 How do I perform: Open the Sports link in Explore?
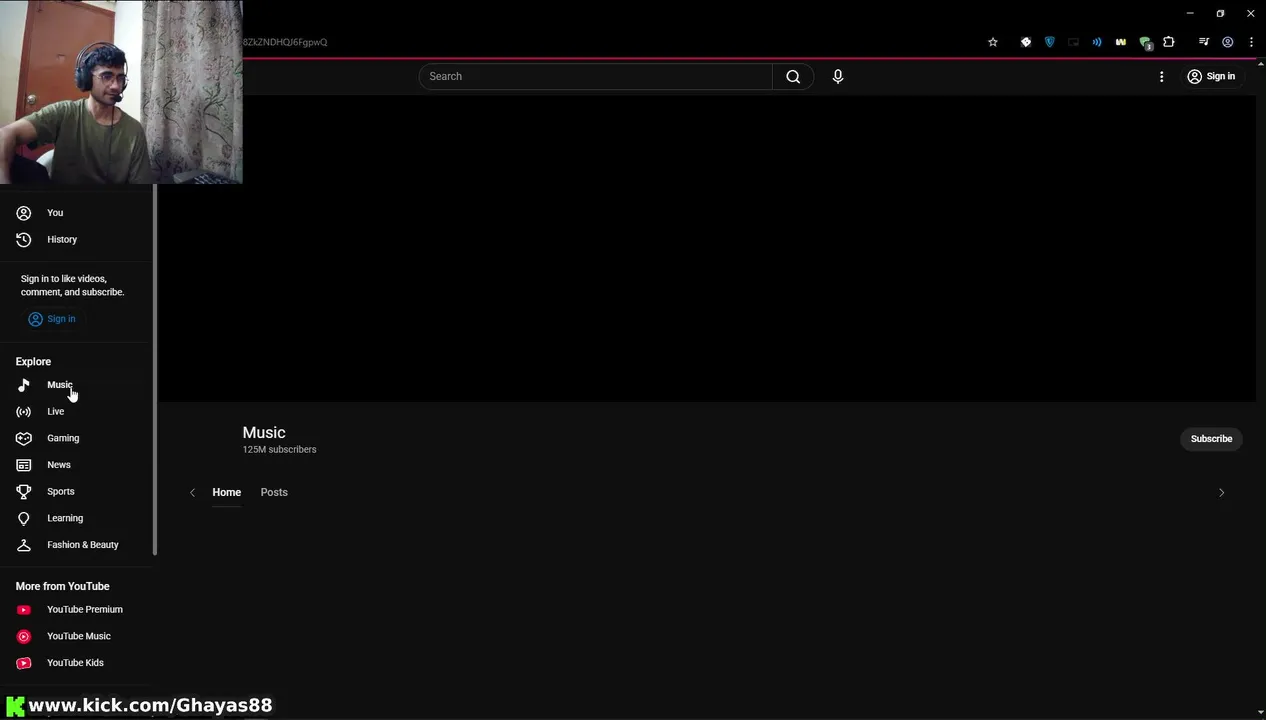61,492
